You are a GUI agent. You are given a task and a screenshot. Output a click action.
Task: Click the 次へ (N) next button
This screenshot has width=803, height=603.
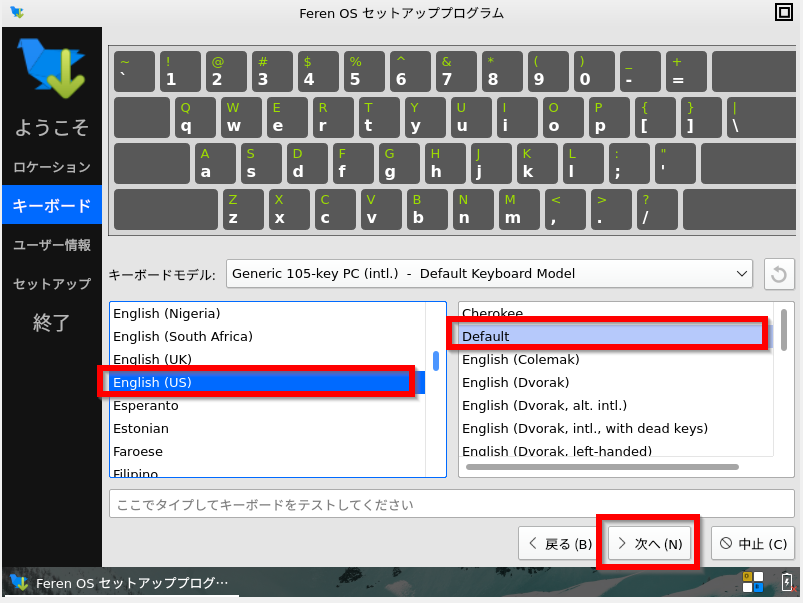coord(649,544)
